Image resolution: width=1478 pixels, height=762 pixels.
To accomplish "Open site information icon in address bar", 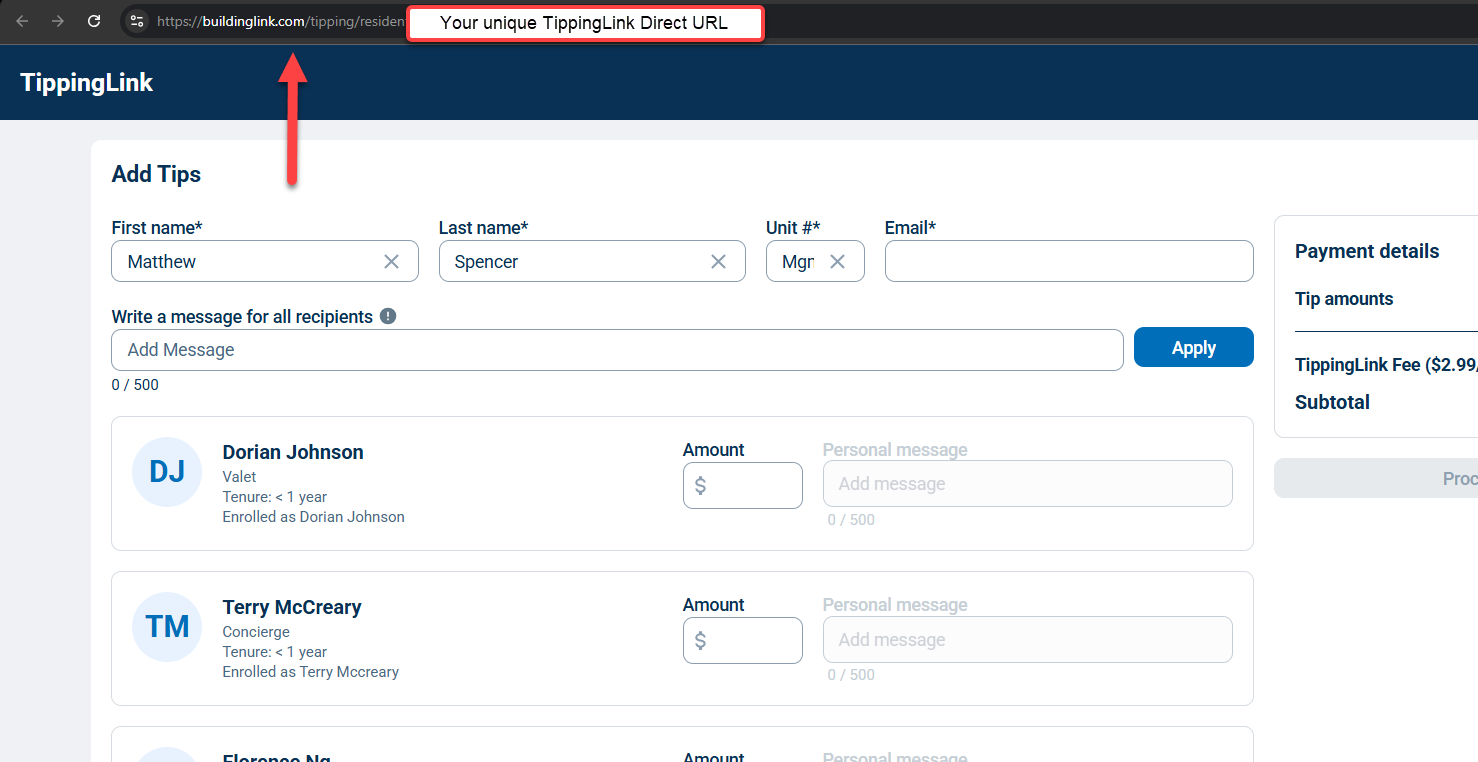I will (137, 20).
